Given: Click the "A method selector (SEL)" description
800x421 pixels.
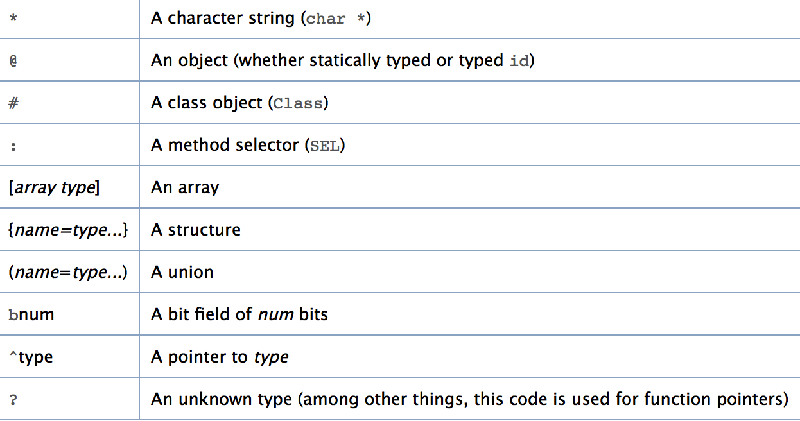Looking at the screenshot, I should point(249,145).
